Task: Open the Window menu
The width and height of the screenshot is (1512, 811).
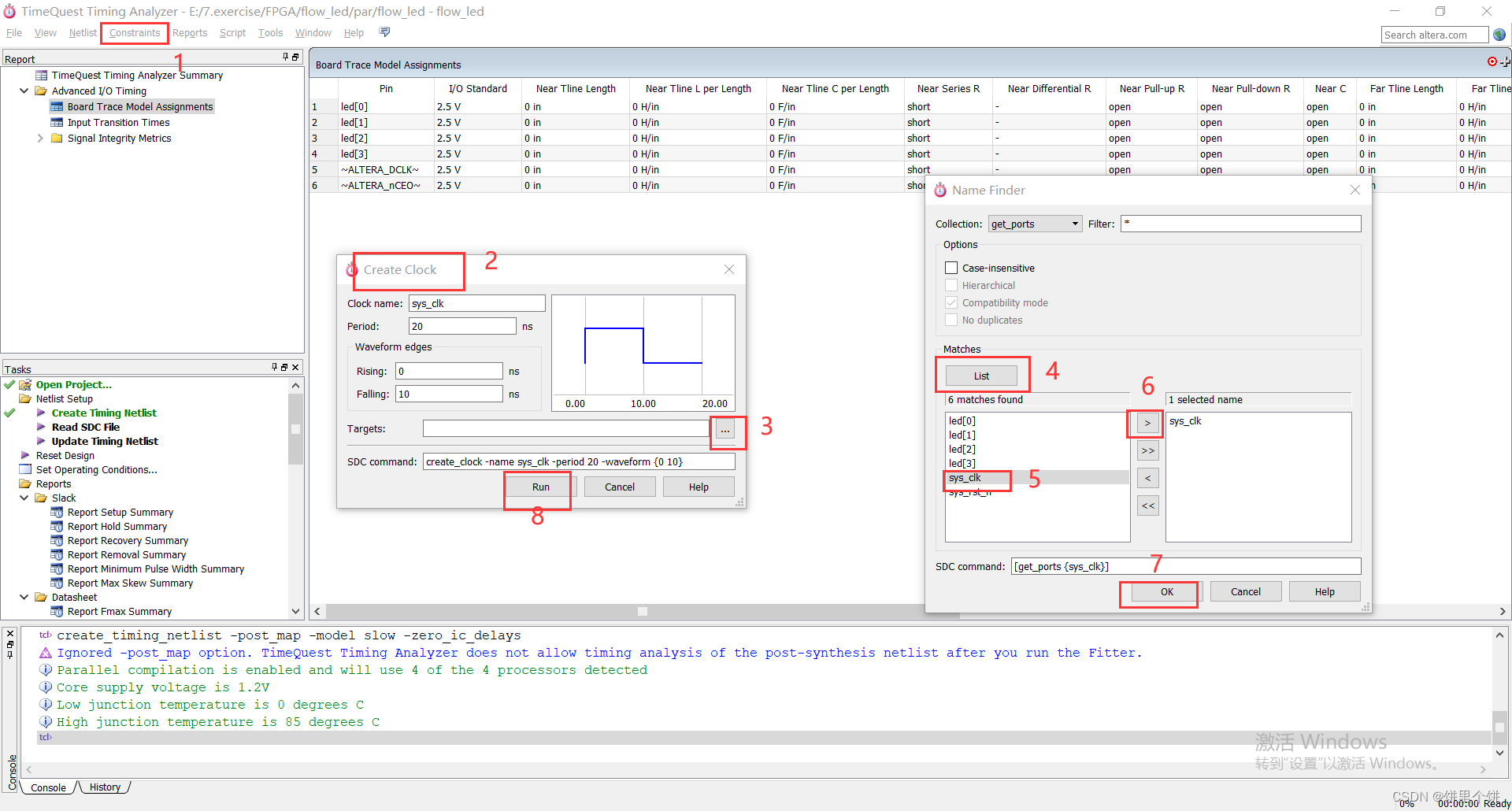Action: tap(313, 33)
